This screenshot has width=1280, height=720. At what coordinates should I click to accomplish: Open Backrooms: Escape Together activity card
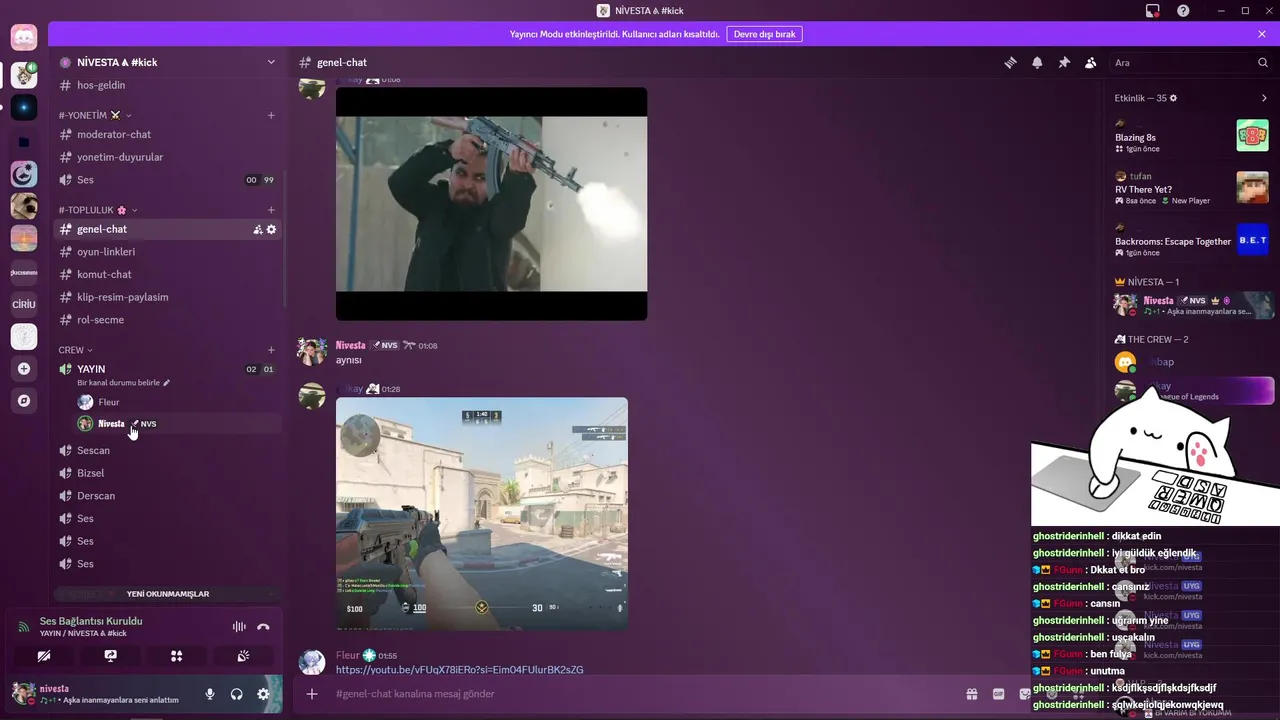pyautogui.click(x=1192, y=240)
